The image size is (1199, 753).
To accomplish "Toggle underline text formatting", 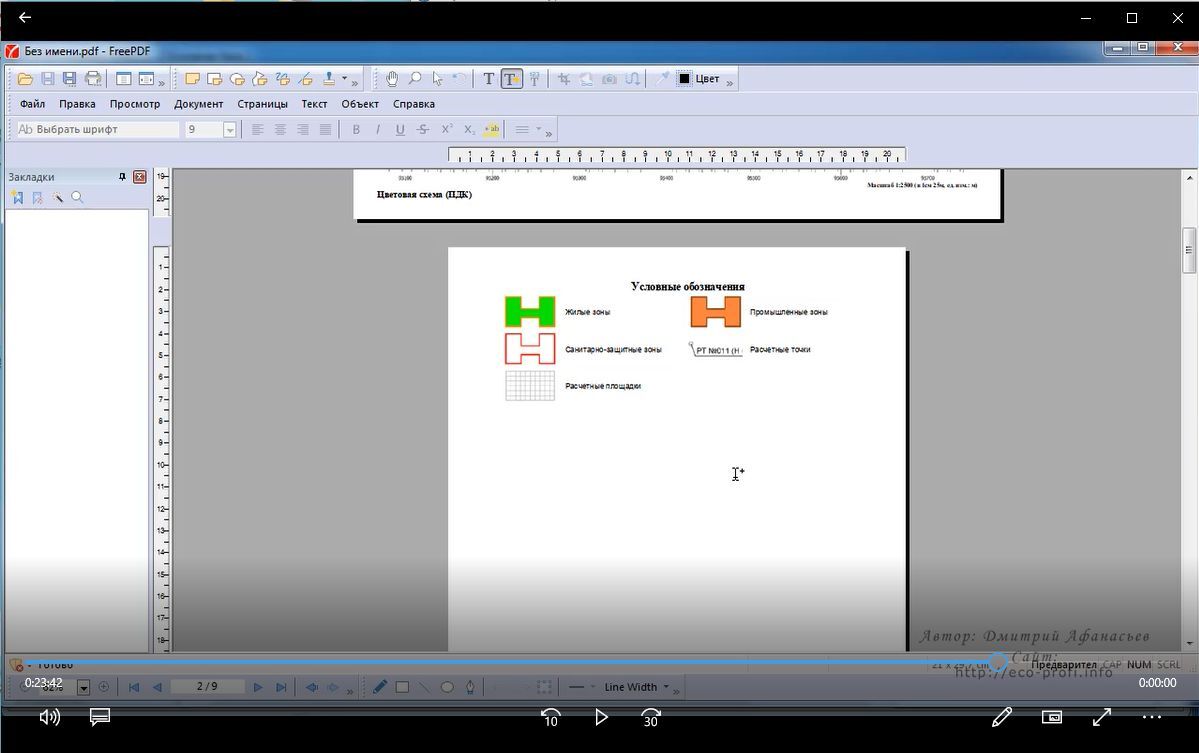I will click(x=400, y=129).
